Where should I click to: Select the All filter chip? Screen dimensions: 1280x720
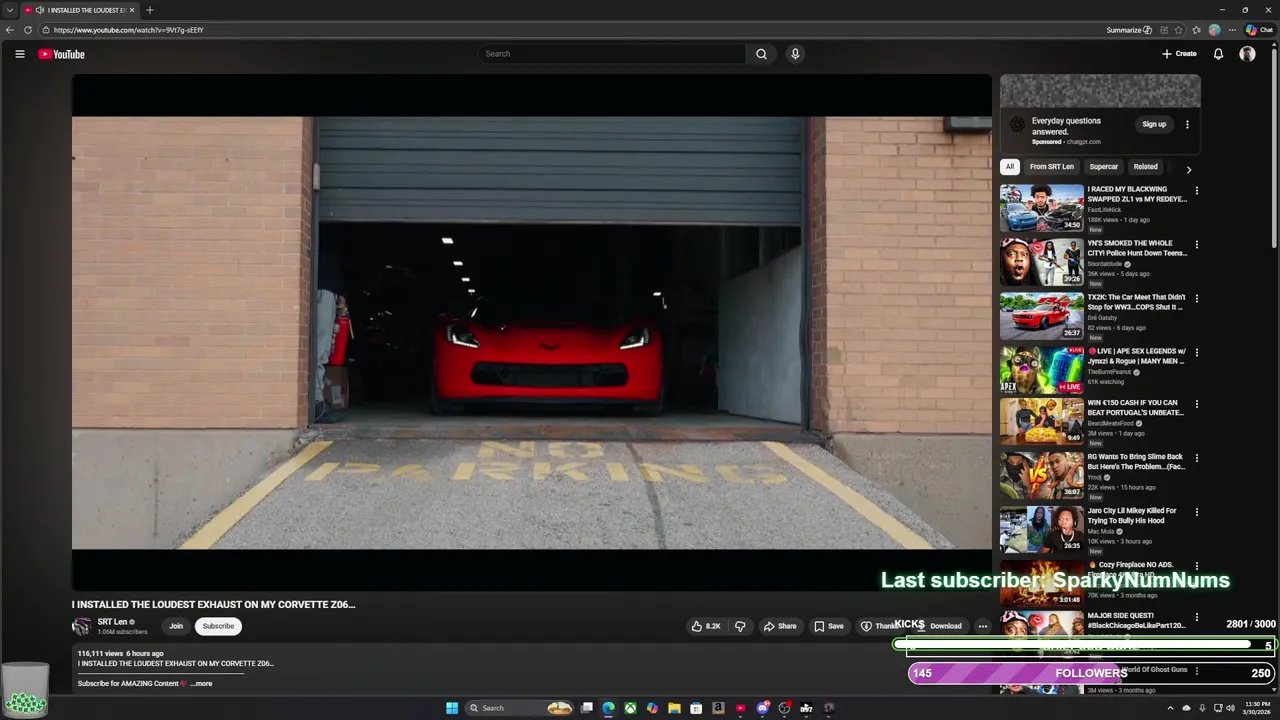(x=1010, y=167)
